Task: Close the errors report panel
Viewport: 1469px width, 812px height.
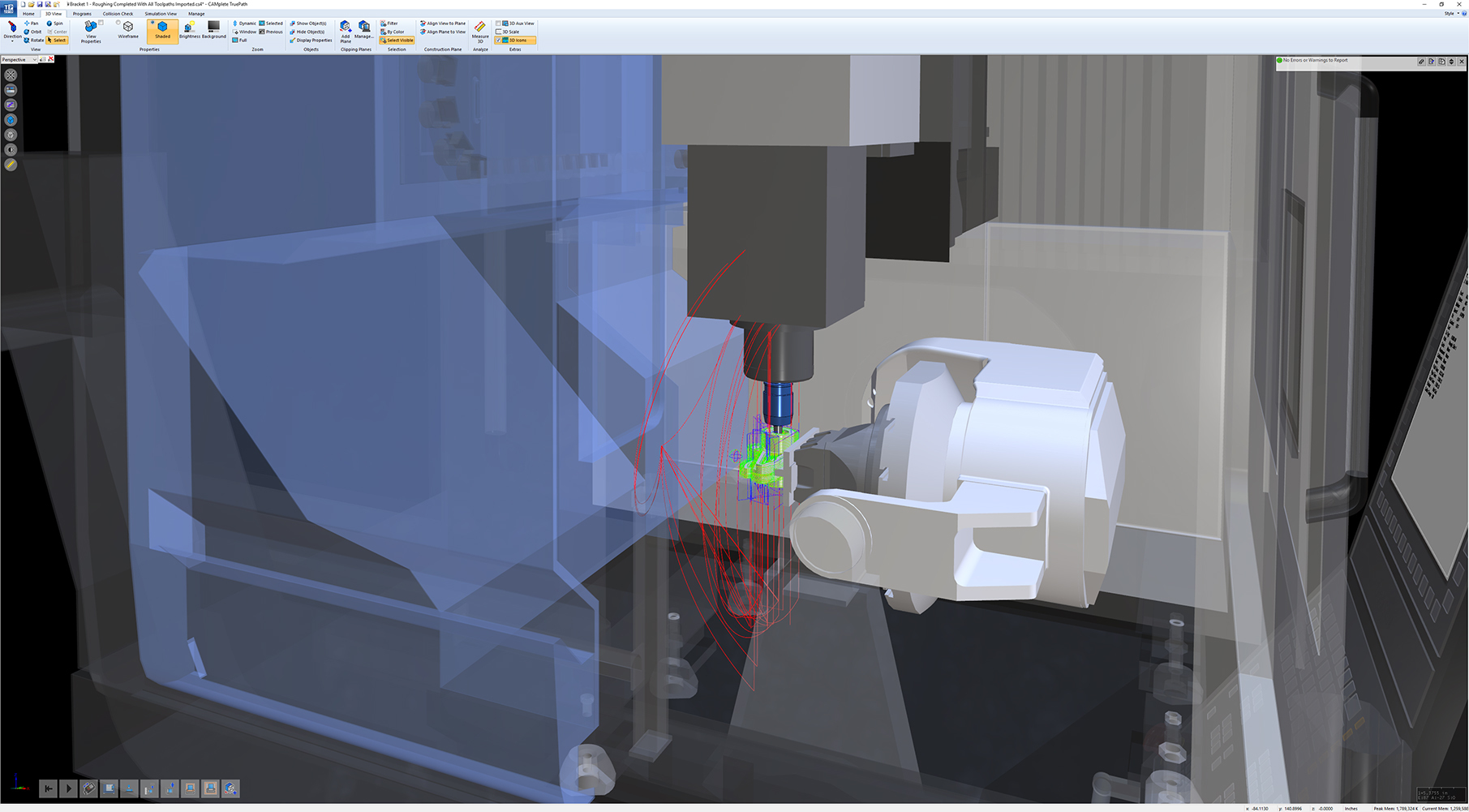Action: 1462,61
